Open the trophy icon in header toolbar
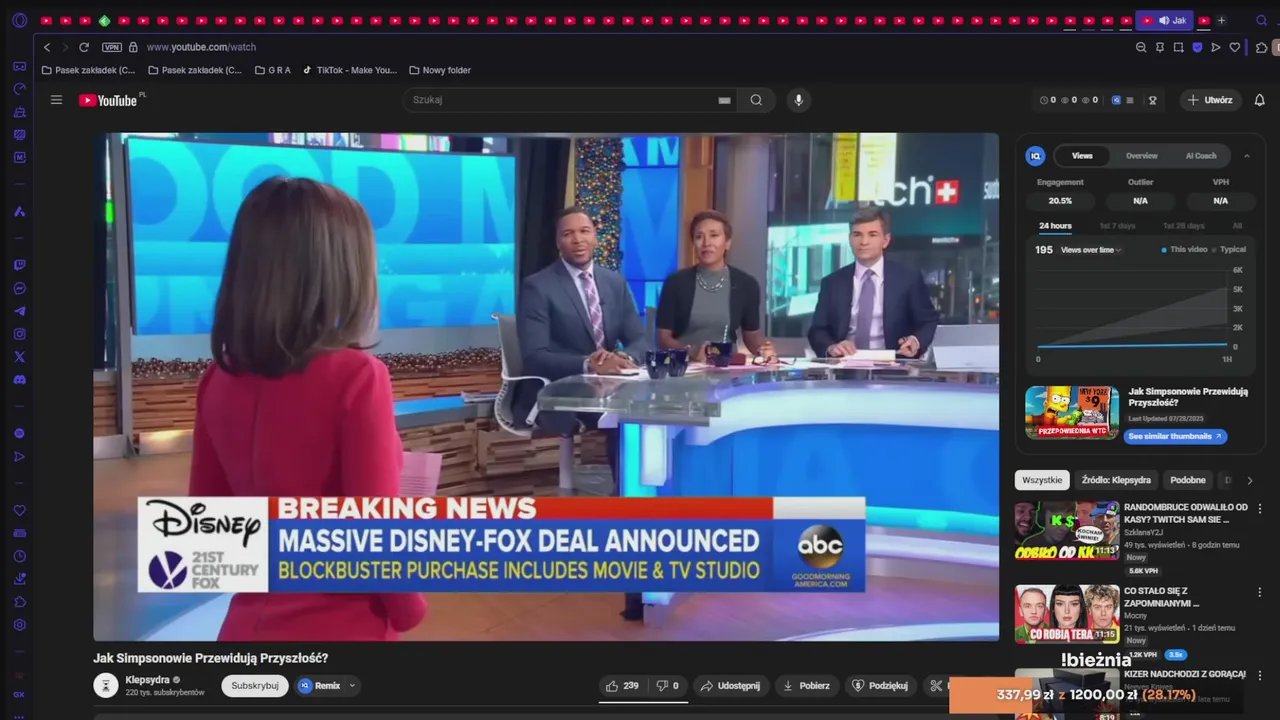Screen dimensions: 1280x720 pyautogui.click(x=1152, y=100)
